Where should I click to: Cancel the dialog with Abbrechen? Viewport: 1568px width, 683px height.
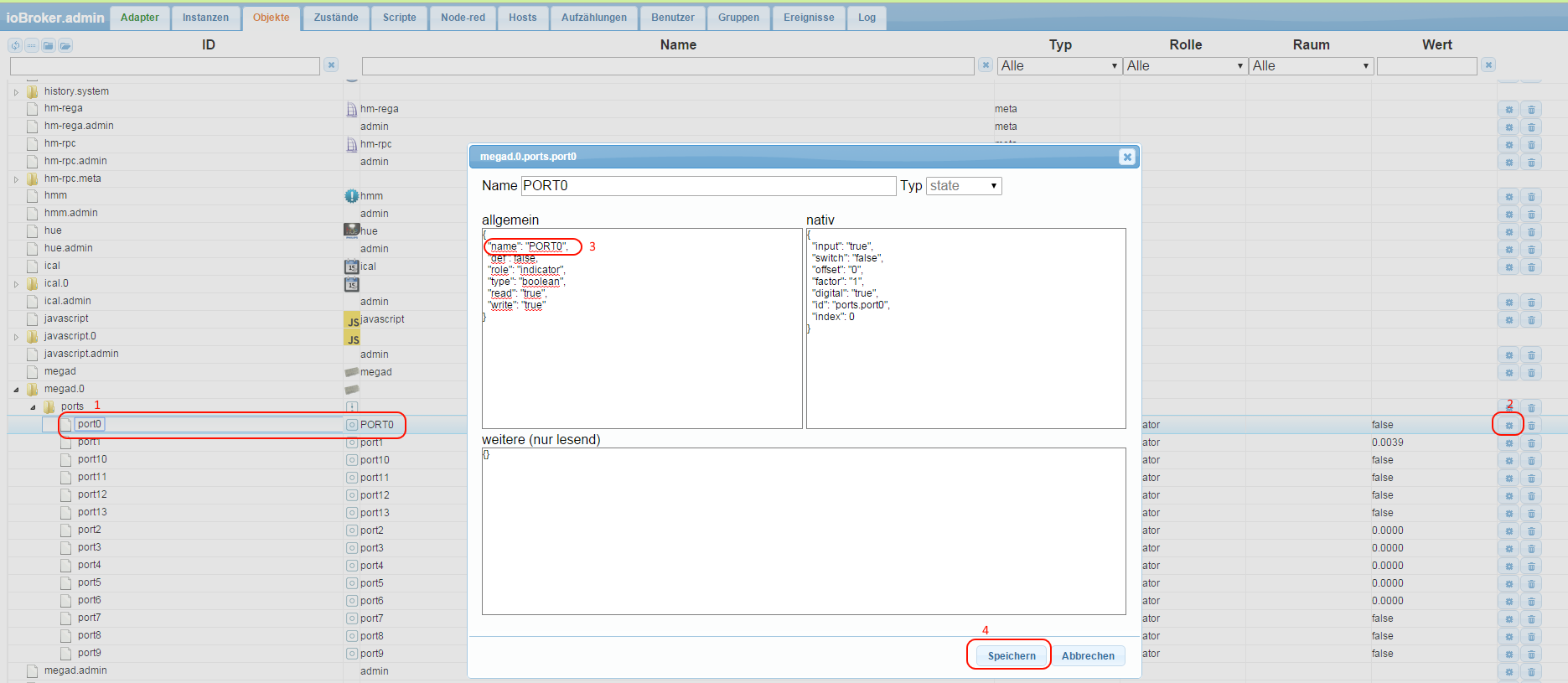click(x=1088, y=656)
